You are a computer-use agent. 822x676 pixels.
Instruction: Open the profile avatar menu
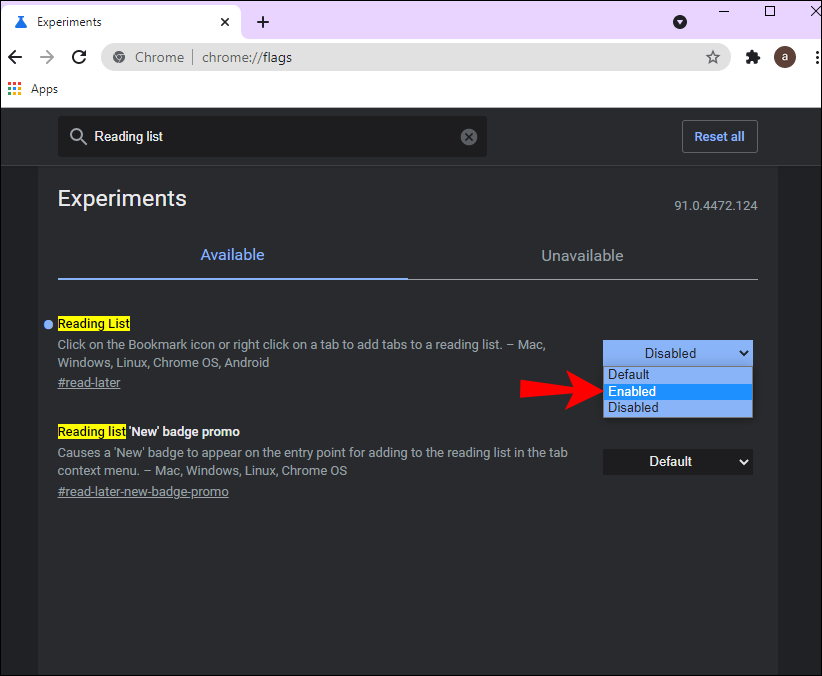(785, 57)
